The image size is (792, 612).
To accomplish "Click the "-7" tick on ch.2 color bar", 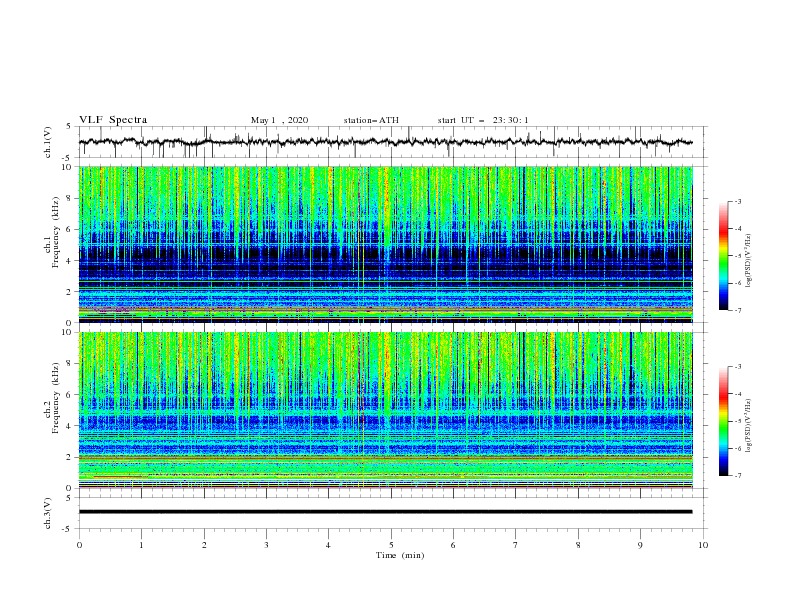I will click(x=737, y=475).
